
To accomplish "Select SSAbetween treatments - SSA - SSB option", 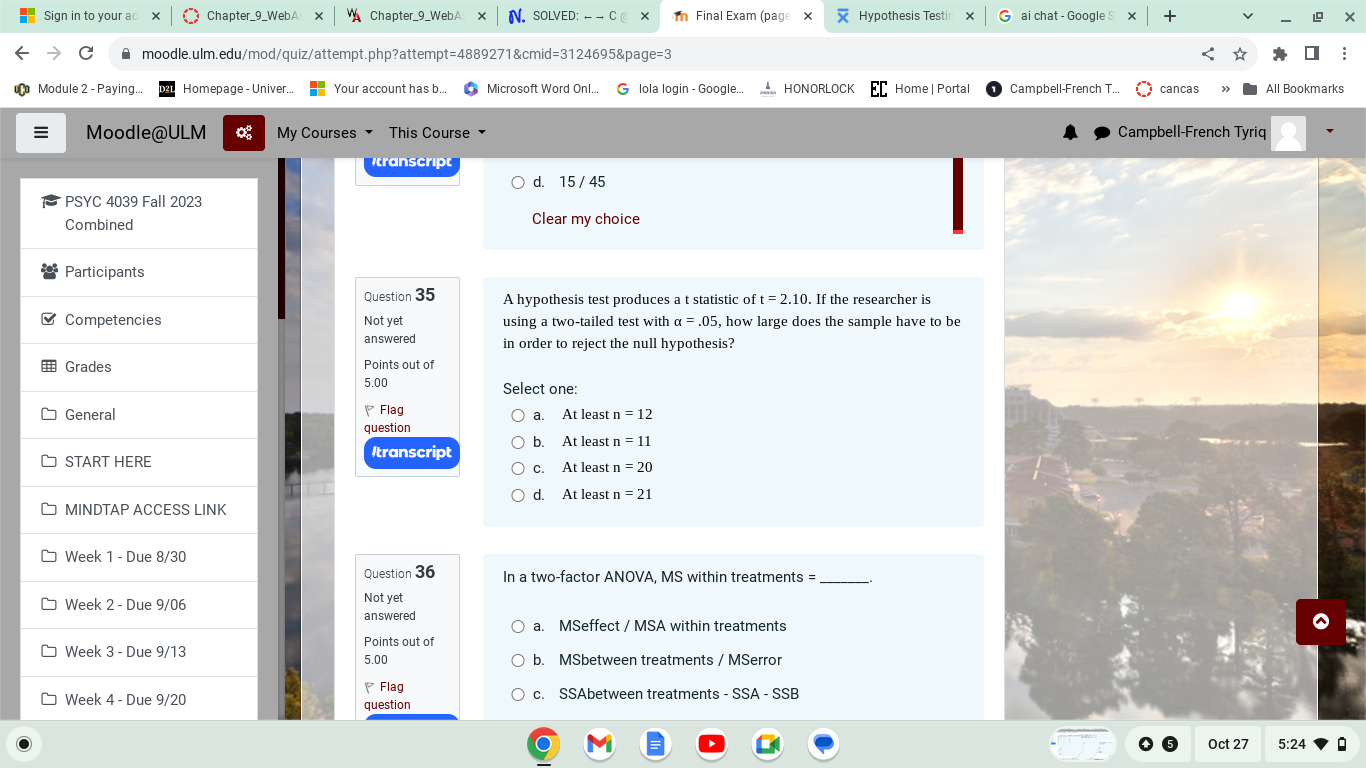I will [518, 694].
